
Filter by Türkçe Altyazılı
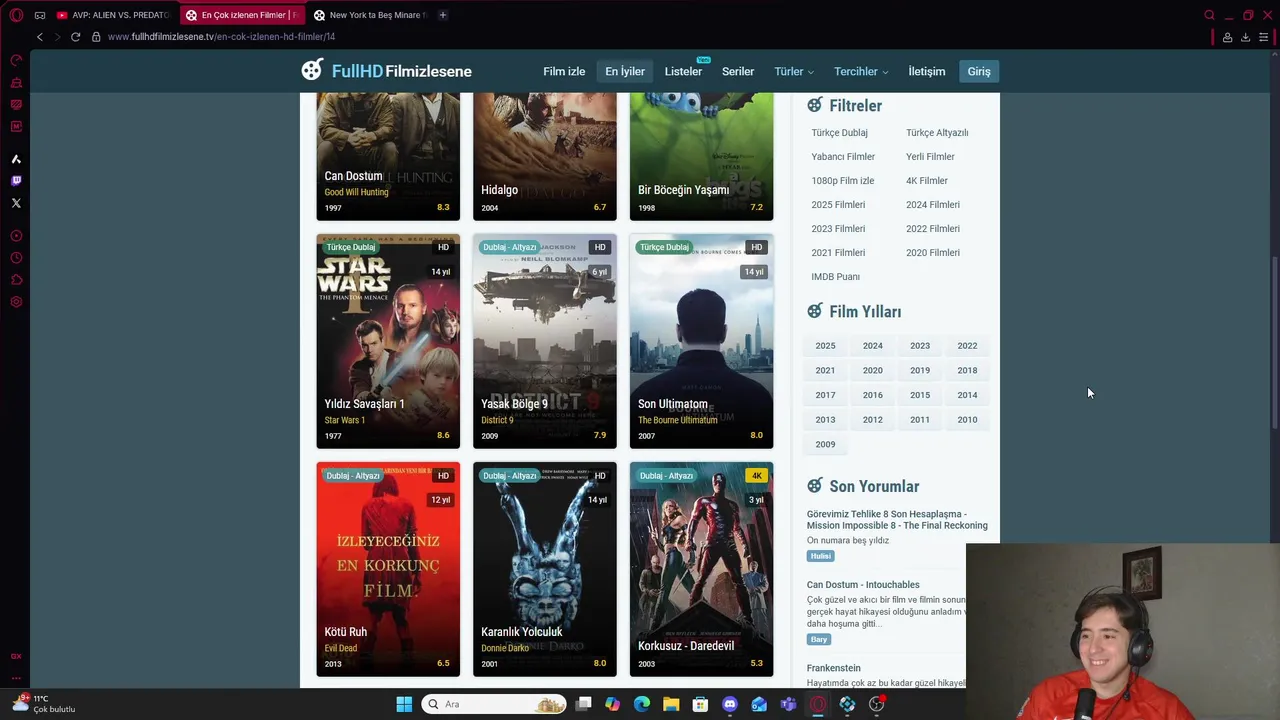(937, 132)
